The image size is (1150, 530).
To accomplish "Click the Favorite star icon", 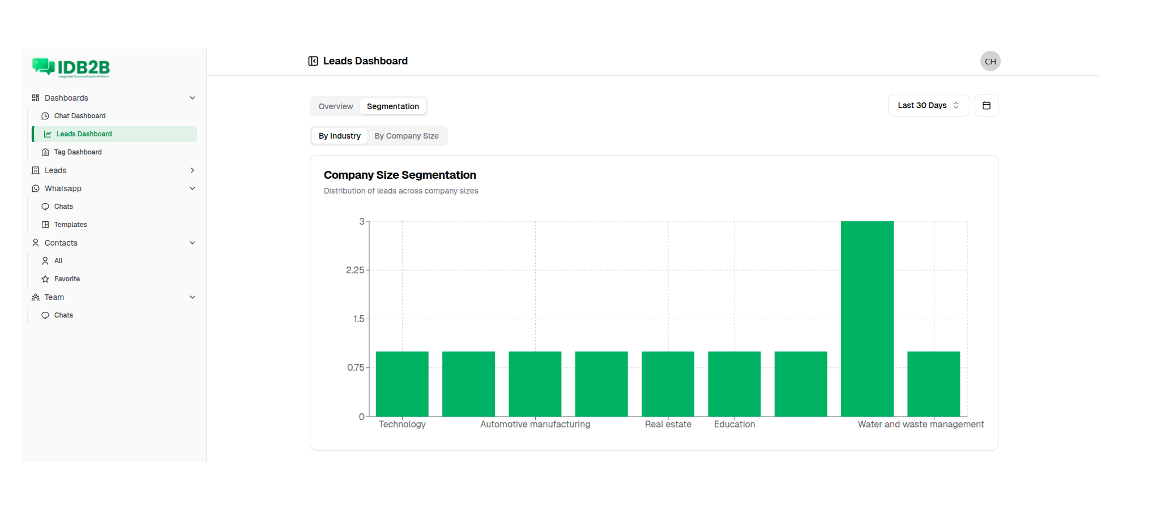I will [45, 279].
